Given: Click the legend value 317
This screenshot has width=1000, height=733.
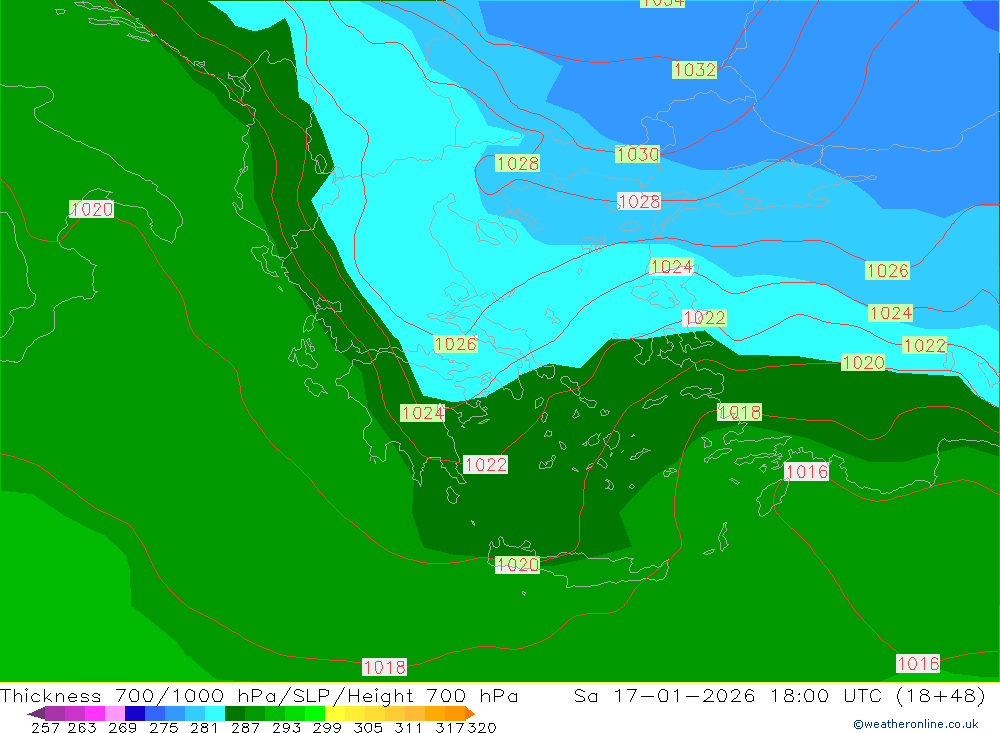Looking at the screenshot, I should tap(450, 727).
